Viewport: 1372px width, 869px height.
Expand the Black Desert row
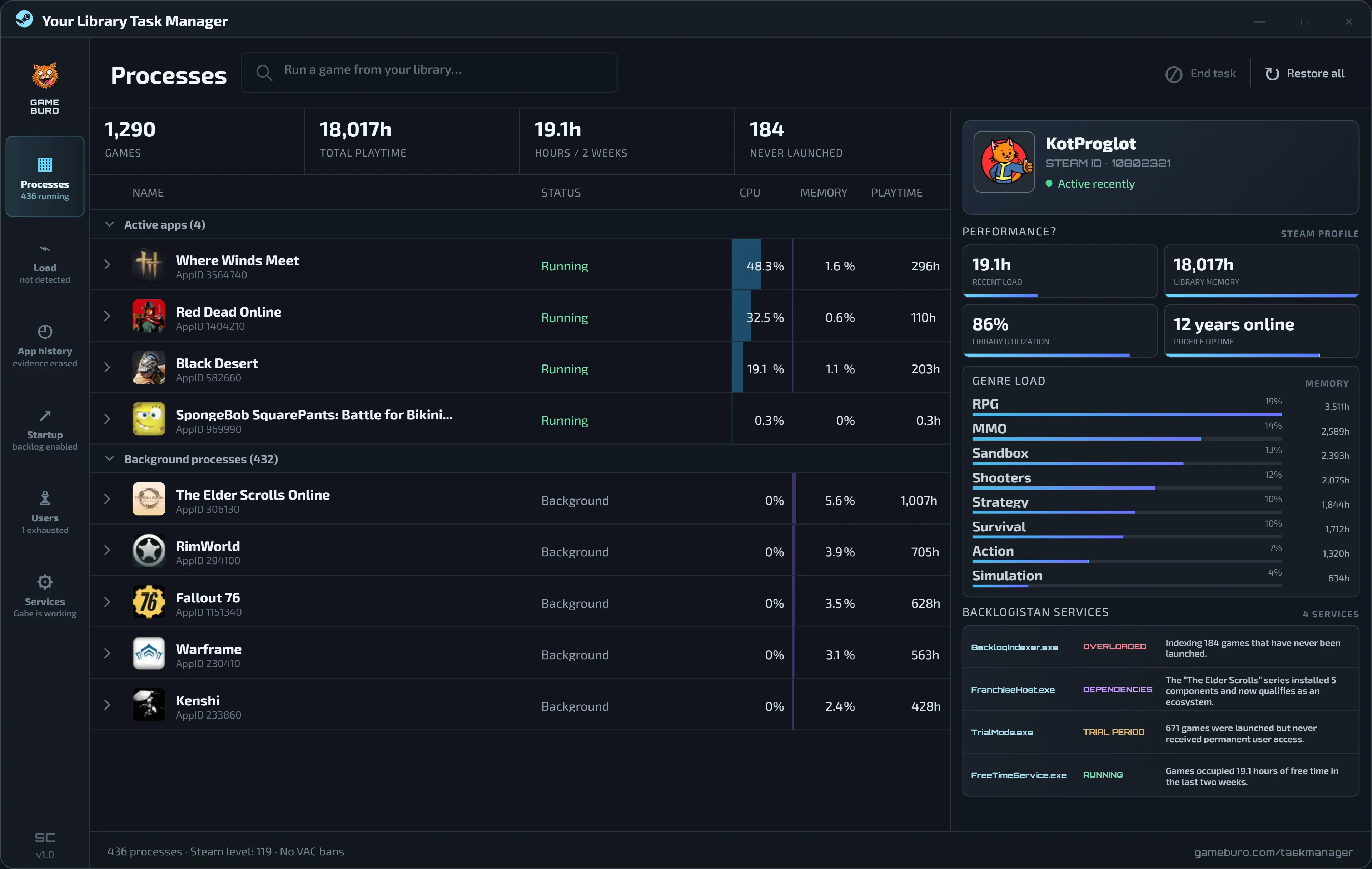pos(107,368)
